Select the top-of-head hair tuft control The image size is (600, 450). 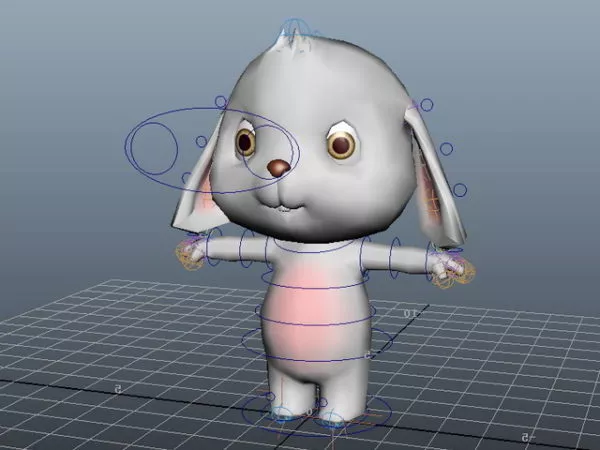tap(294, 31)
